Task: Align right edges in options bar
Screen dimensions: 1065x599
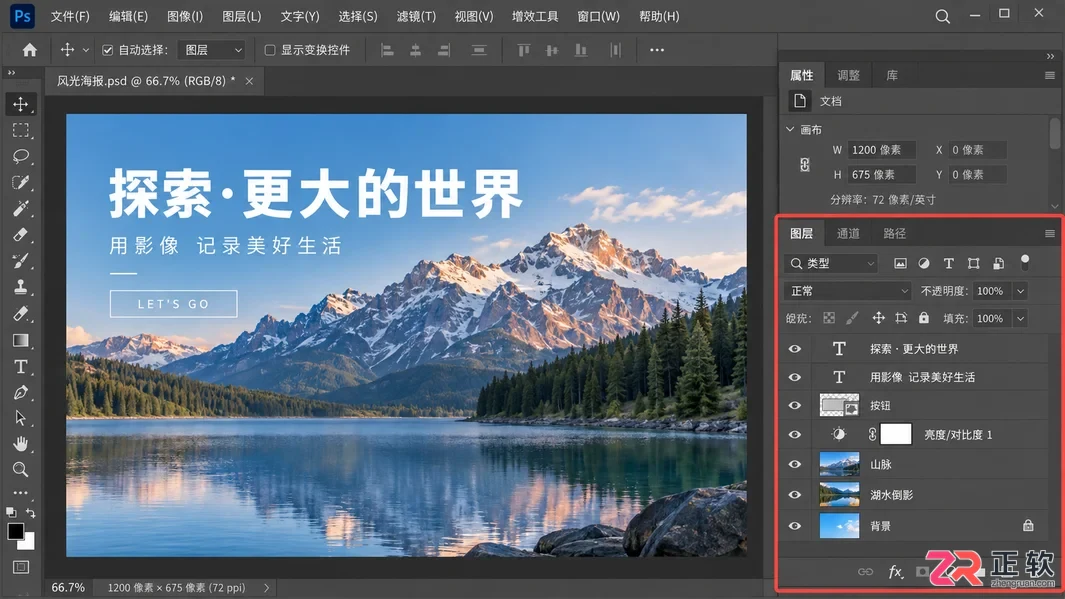Action: tap(444, 50)
